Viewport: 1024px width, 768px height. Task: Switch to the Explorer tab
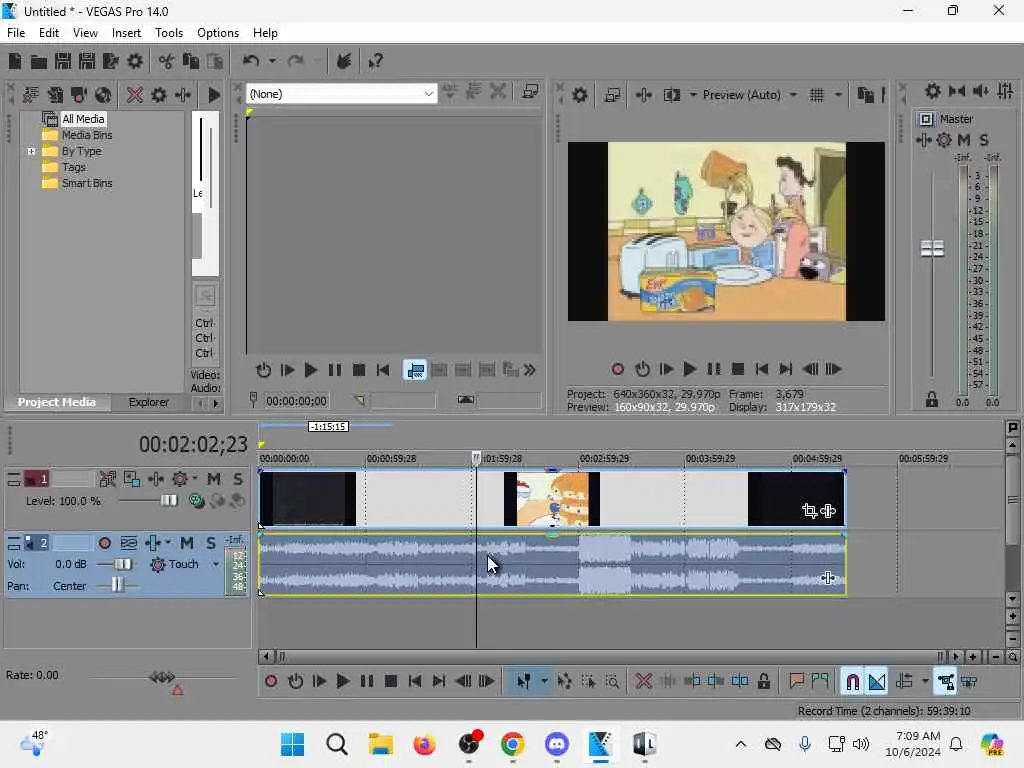pyautogui.click(x=148, y=402)
